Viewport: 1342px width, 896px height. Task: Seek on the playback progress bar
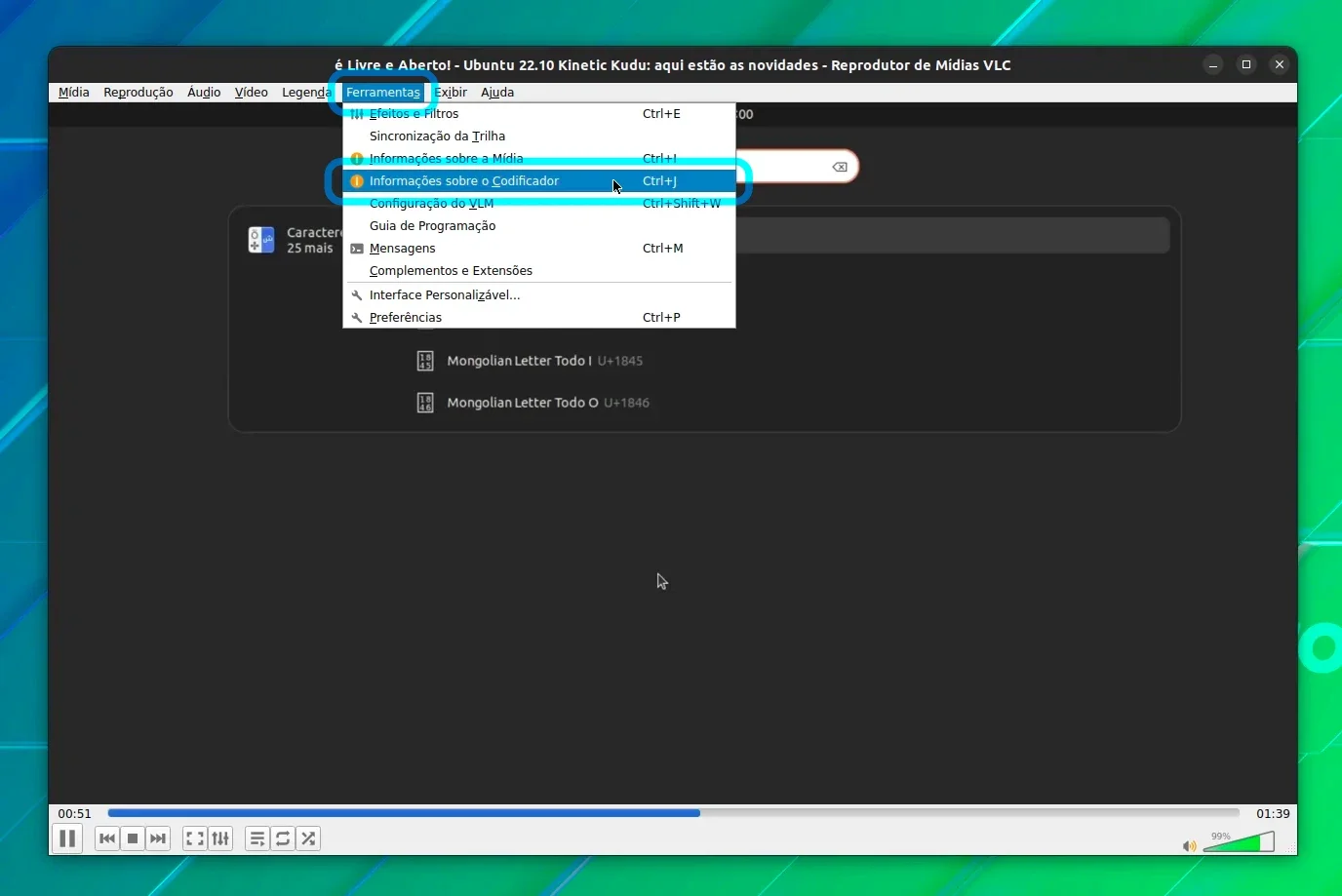coord(673,813)
